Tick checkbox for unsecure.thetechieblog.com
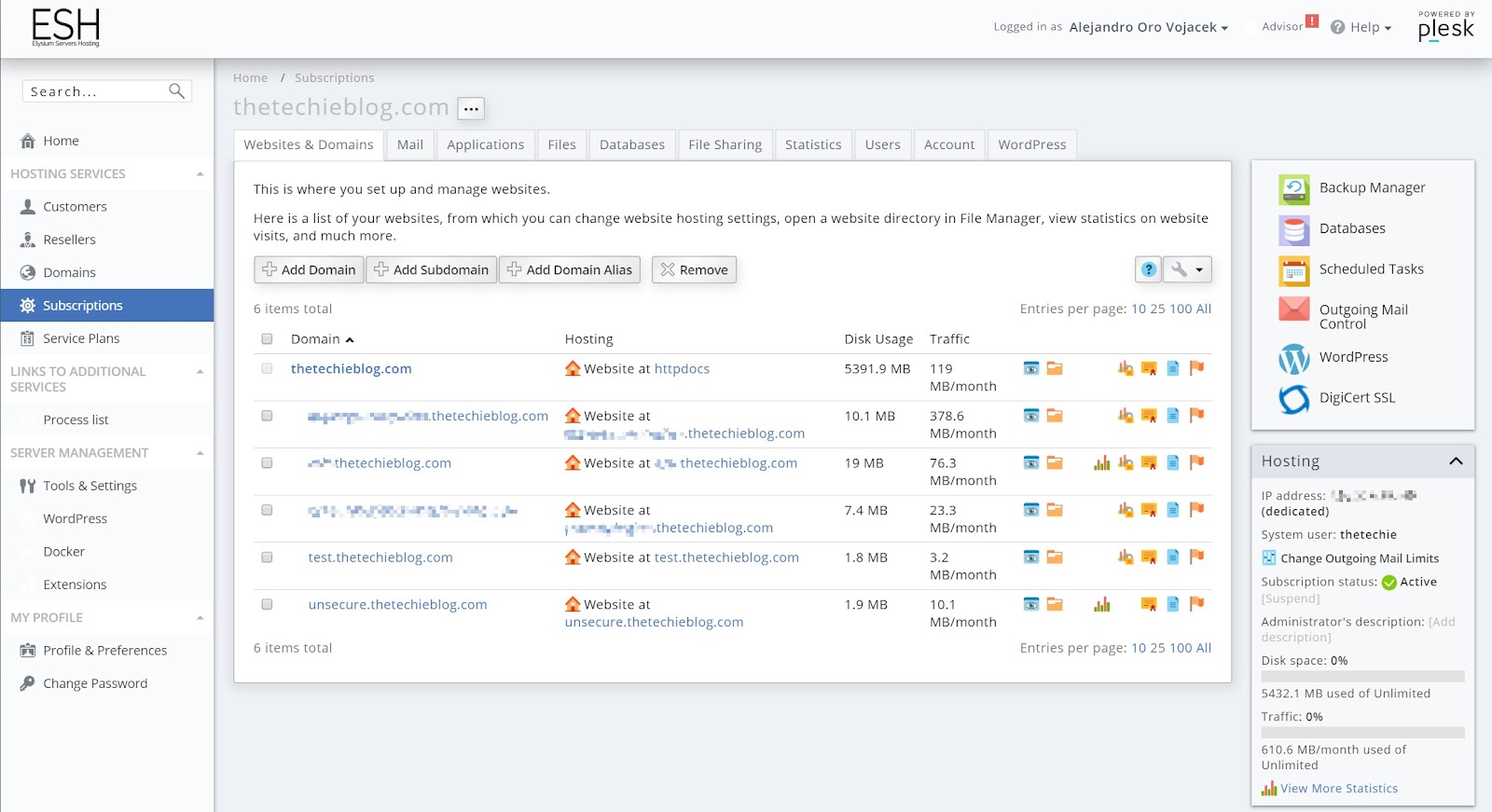Screen dimensions: 1492x812 (267, 604)
